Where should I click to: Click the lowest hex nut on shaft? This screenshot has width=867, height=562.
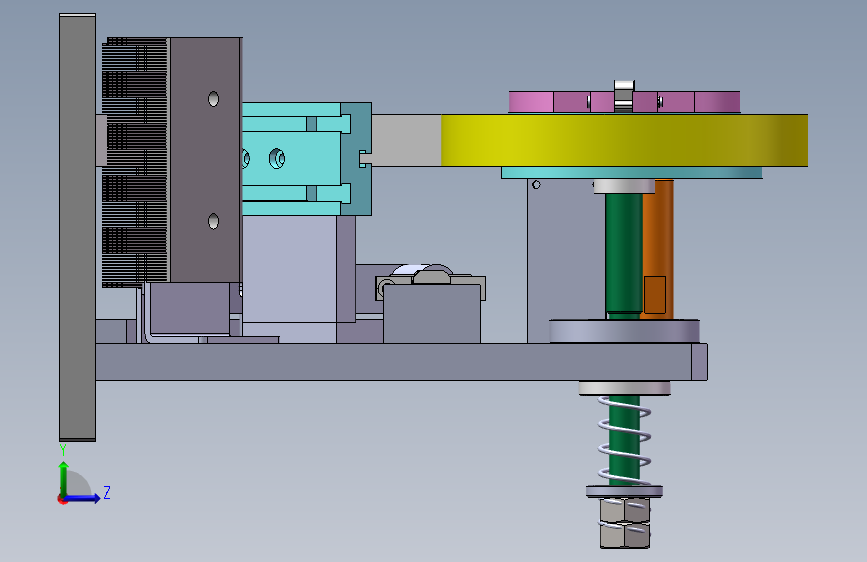click(625, 535)
